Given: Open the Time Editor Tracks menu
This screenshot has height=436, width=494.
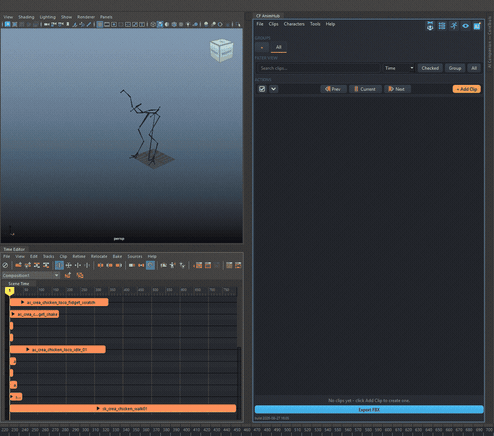Looking at the screenshot, I should pyautogui.click(x=48, y=256).
